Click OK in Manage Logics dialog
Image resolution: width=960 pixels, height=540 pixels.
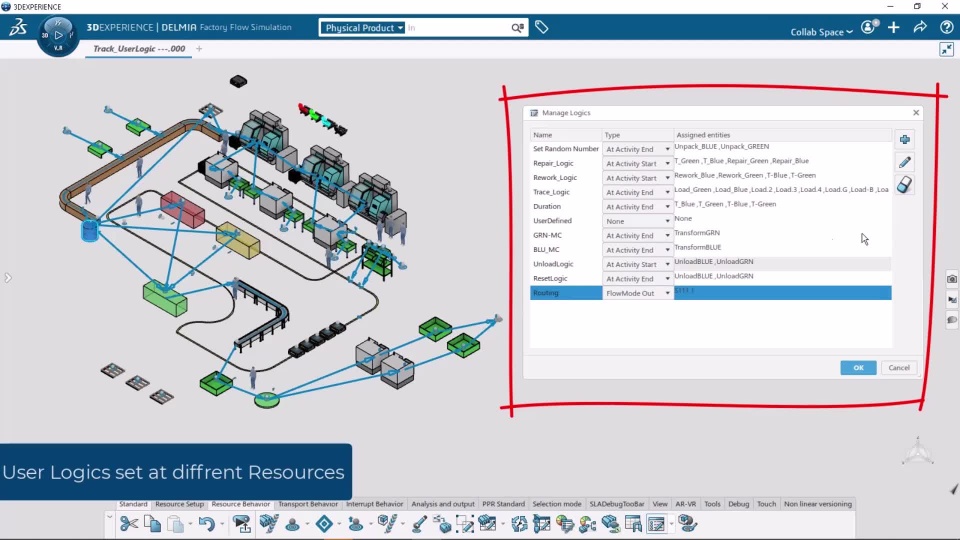858,367
